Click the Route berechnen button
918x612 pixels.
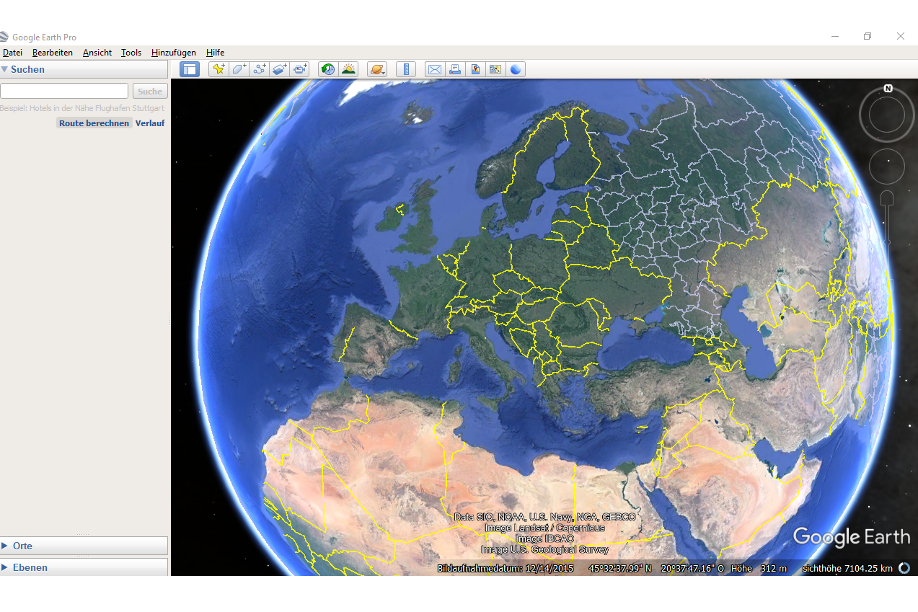(x=93, y=122)
